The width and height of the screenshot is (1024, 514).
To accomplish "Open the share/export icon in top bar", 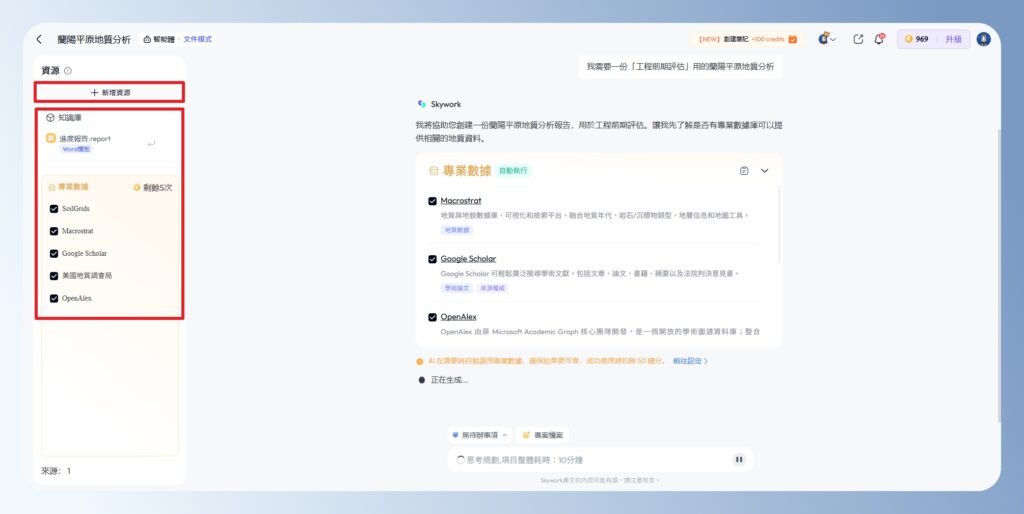I will click(x=858, y=39).
